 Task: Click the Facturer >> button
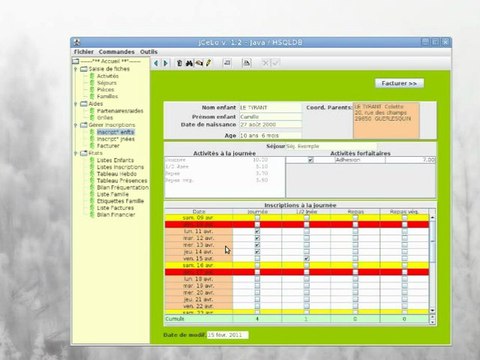(x=399, y=83)
